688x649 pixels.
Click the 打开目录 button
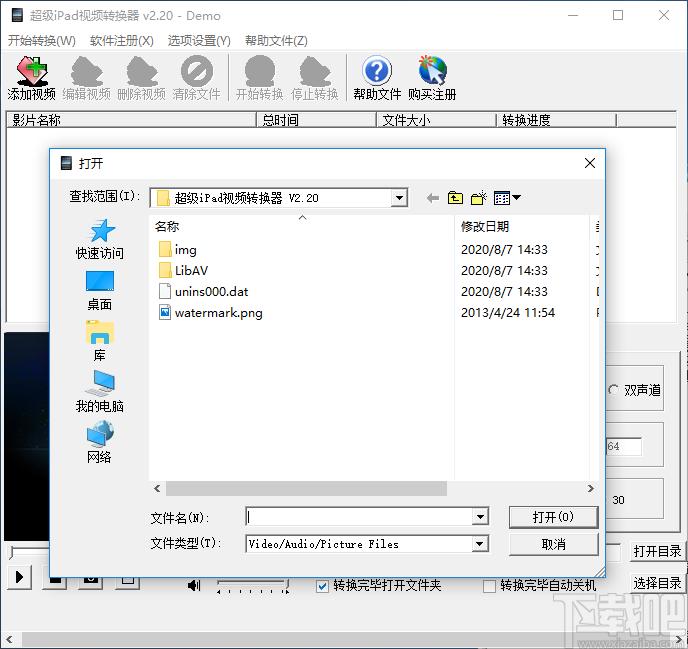point(657,551)
